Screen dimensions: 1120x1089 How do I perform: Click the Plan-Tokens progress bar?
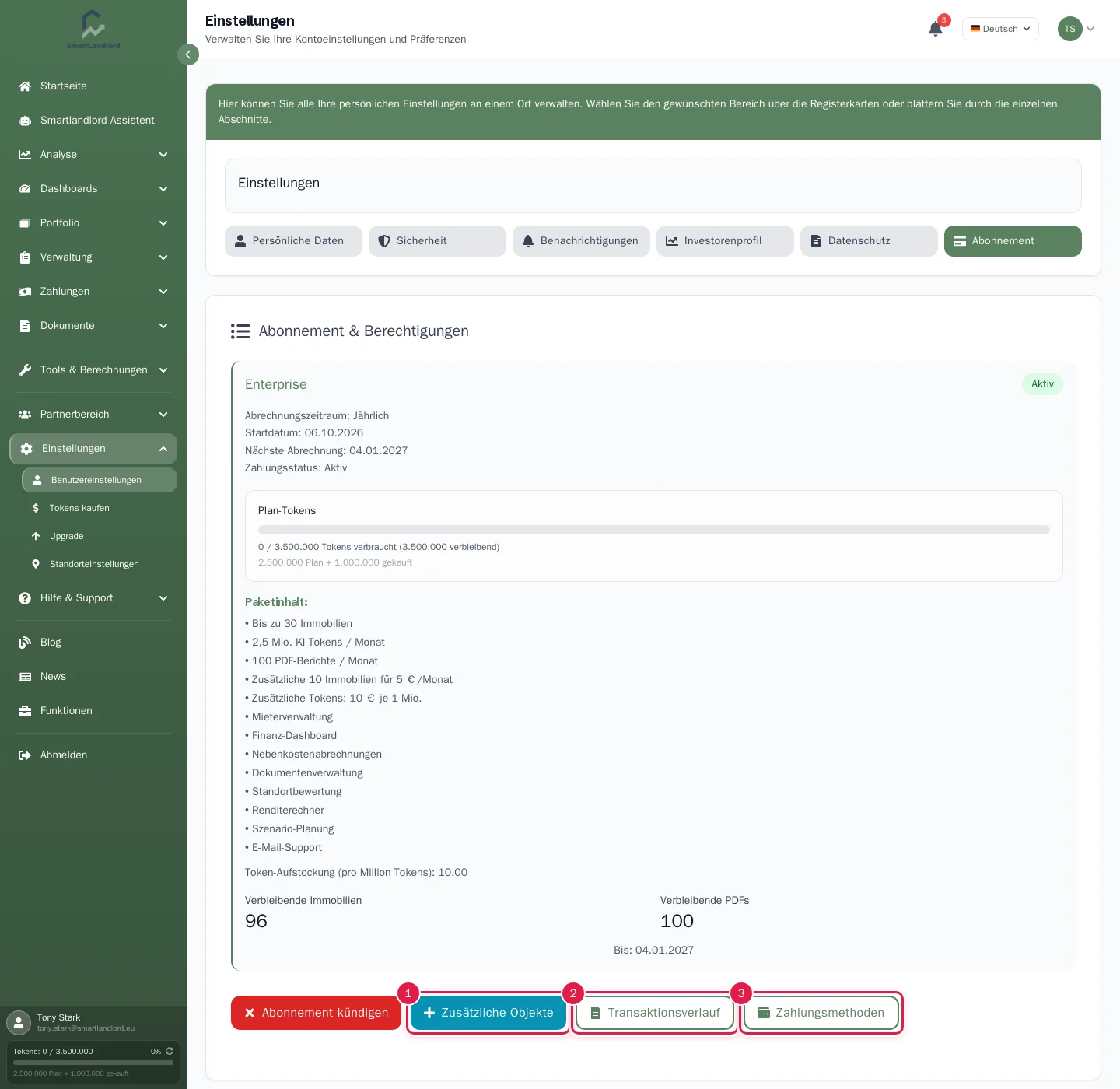point(653,530)
